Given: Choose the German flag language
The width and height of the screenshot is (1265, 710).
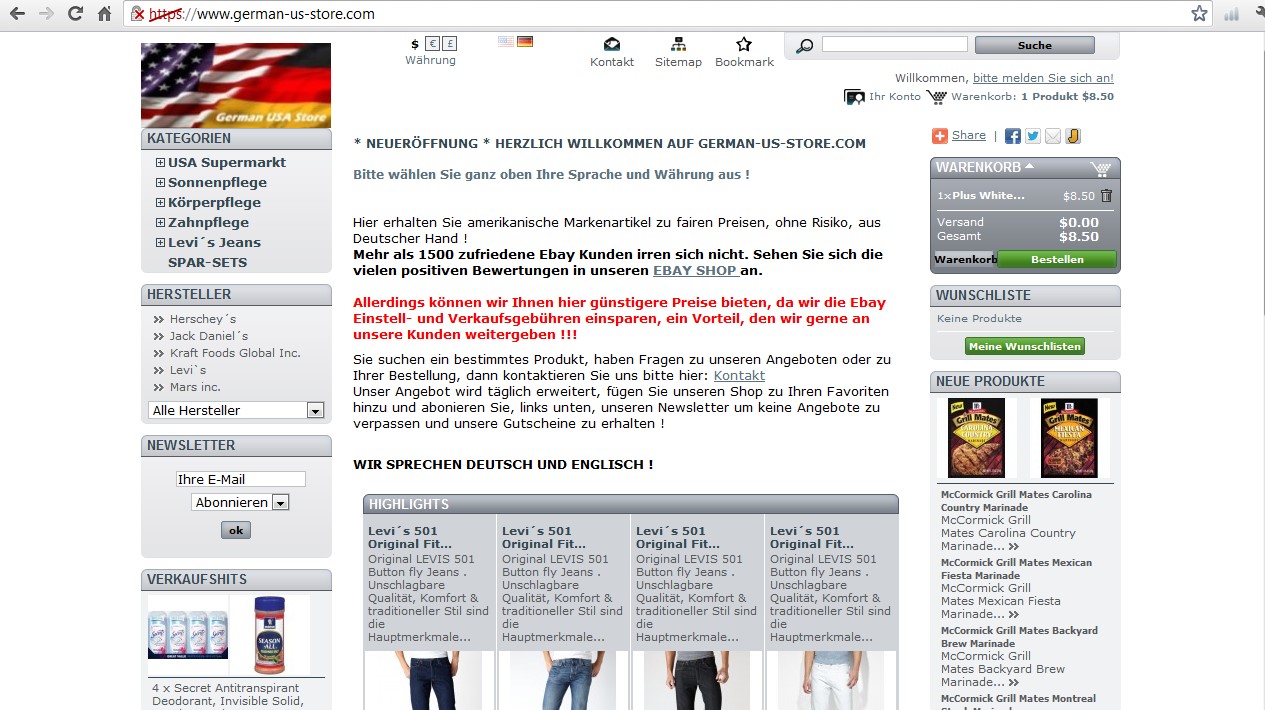Looking at the screenshot, I should (x=525, y=41).
